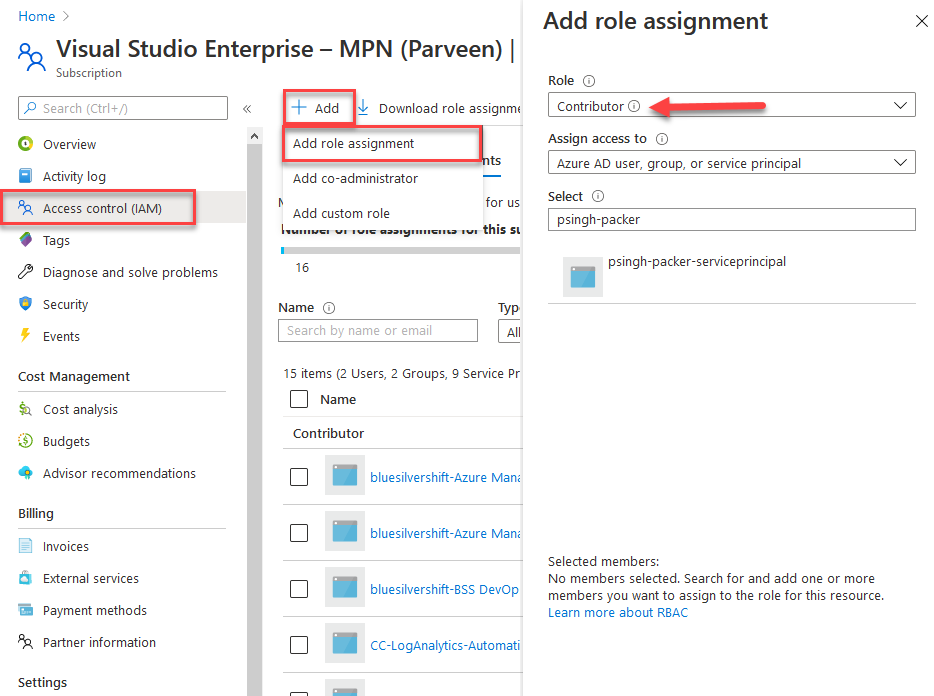Viewport: 934px width, 696px height.
Task: Click the Add button dropdown
Action: pyautogui.click(x=317, y=108)
